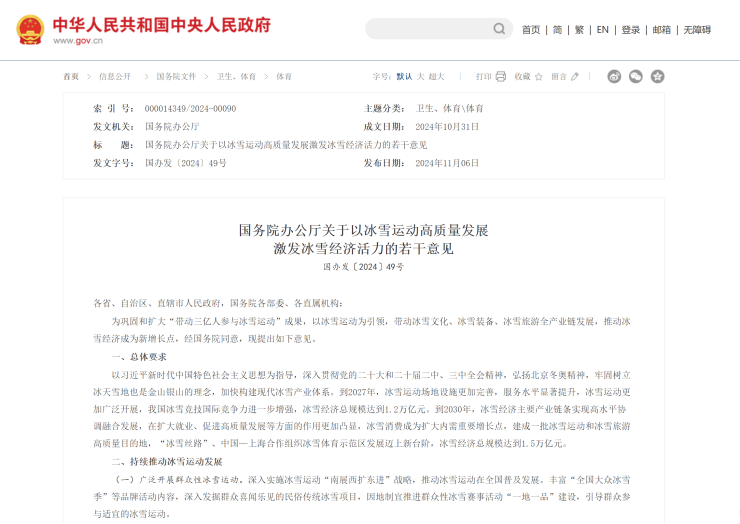Viewport: 740px width, 524px height.
Task: Click the 登录 login link
Action: click(630, 30)
